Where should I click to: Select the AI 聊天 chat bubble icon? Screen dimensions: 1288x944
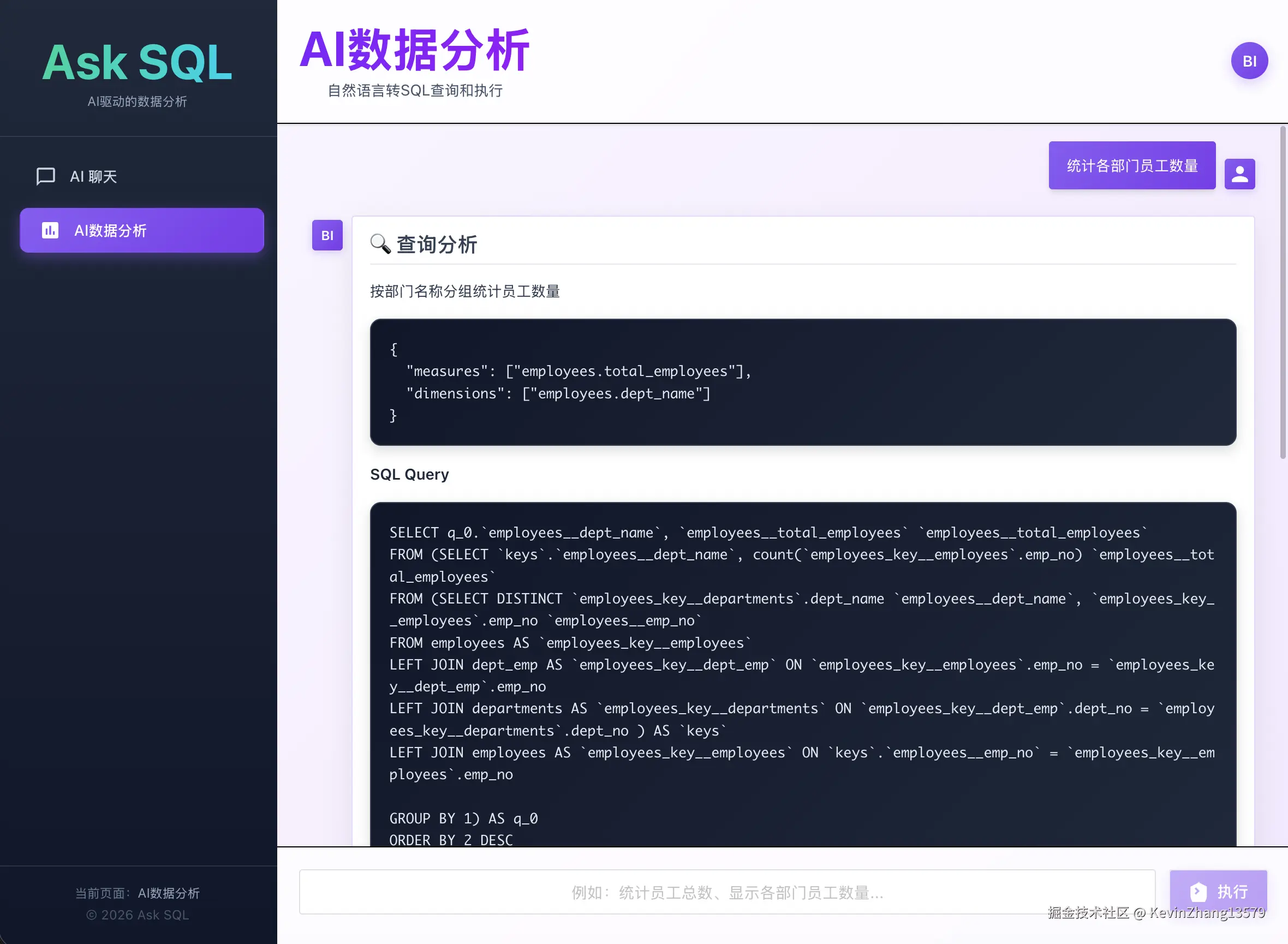point(46,176)
